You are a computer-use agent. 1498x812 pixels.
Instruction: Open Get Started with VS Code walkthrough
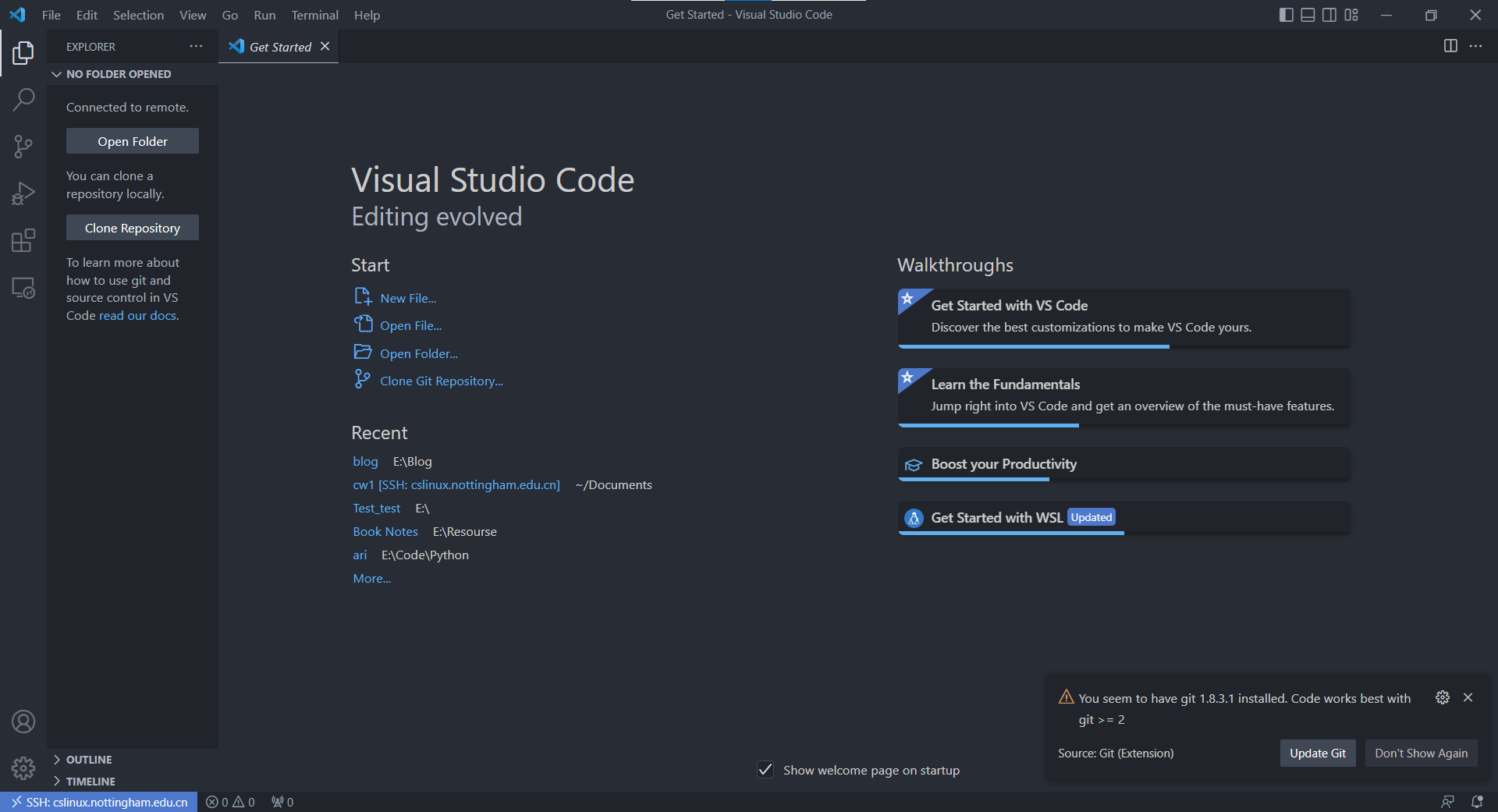click(1123, 318)
